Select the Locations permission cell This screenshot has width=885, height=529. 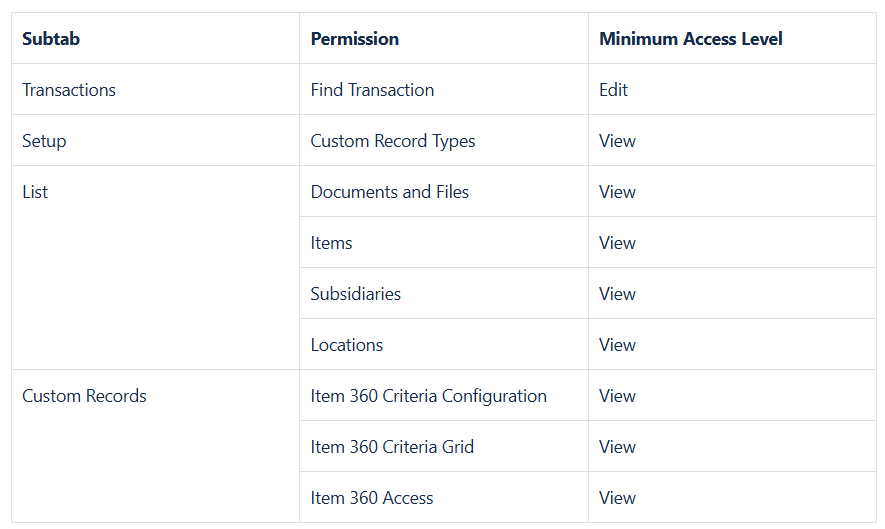click(x=346, y=345)
